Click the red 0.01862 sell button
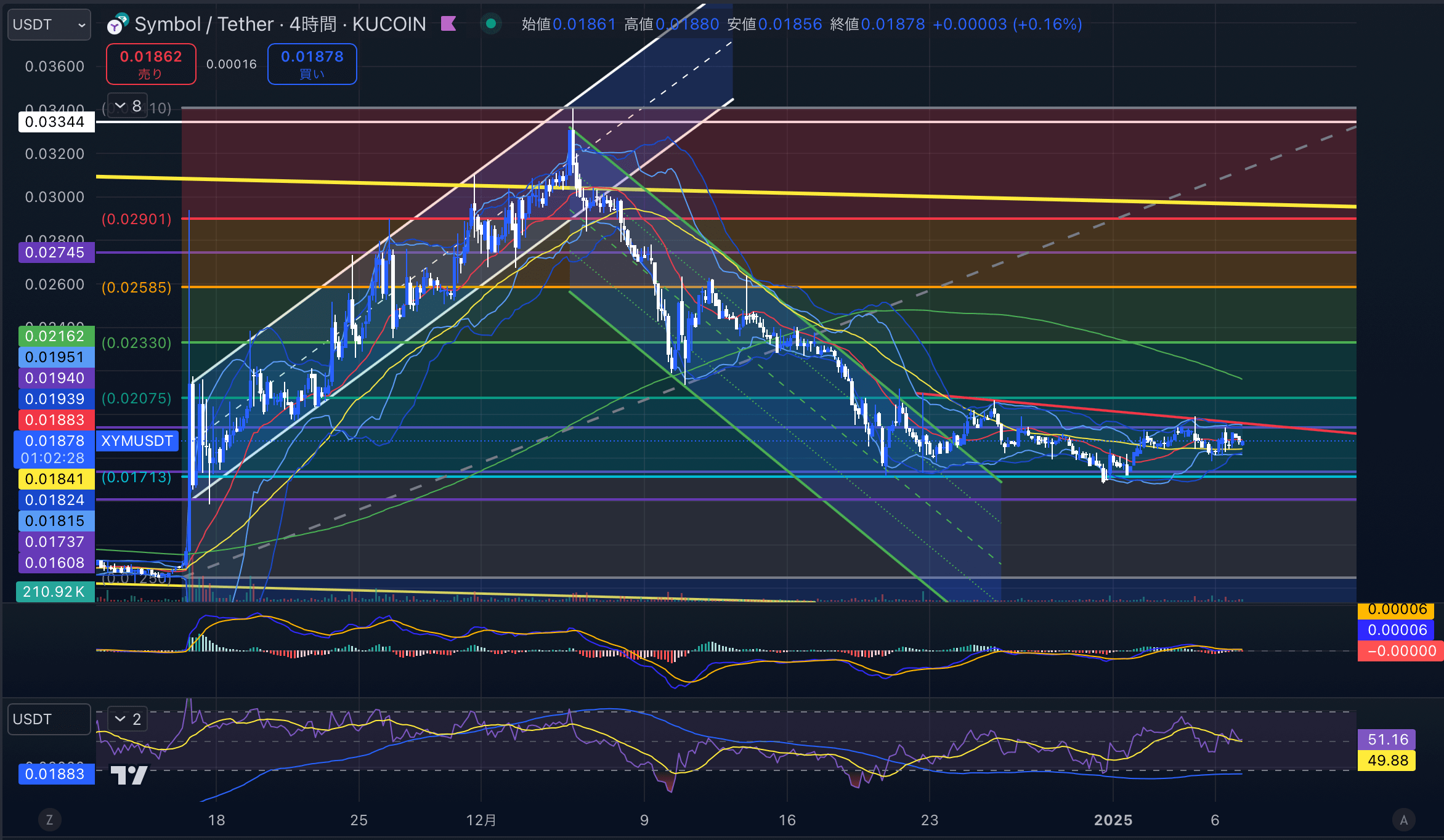Viewport: 1444px width, 840px height. coord(151,64)
